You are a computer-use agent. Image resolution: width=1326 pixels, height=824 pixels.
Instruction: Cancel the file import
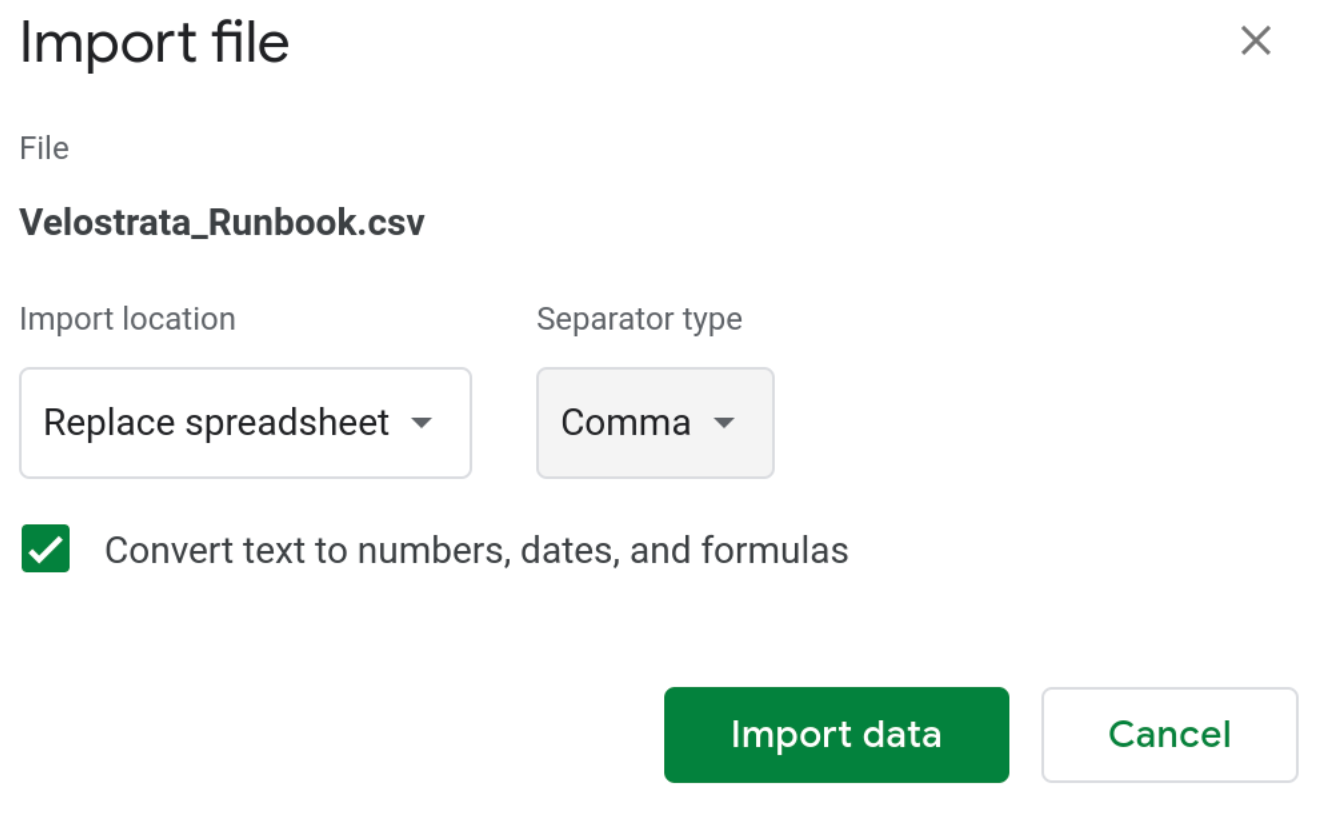pos(1169,734)
